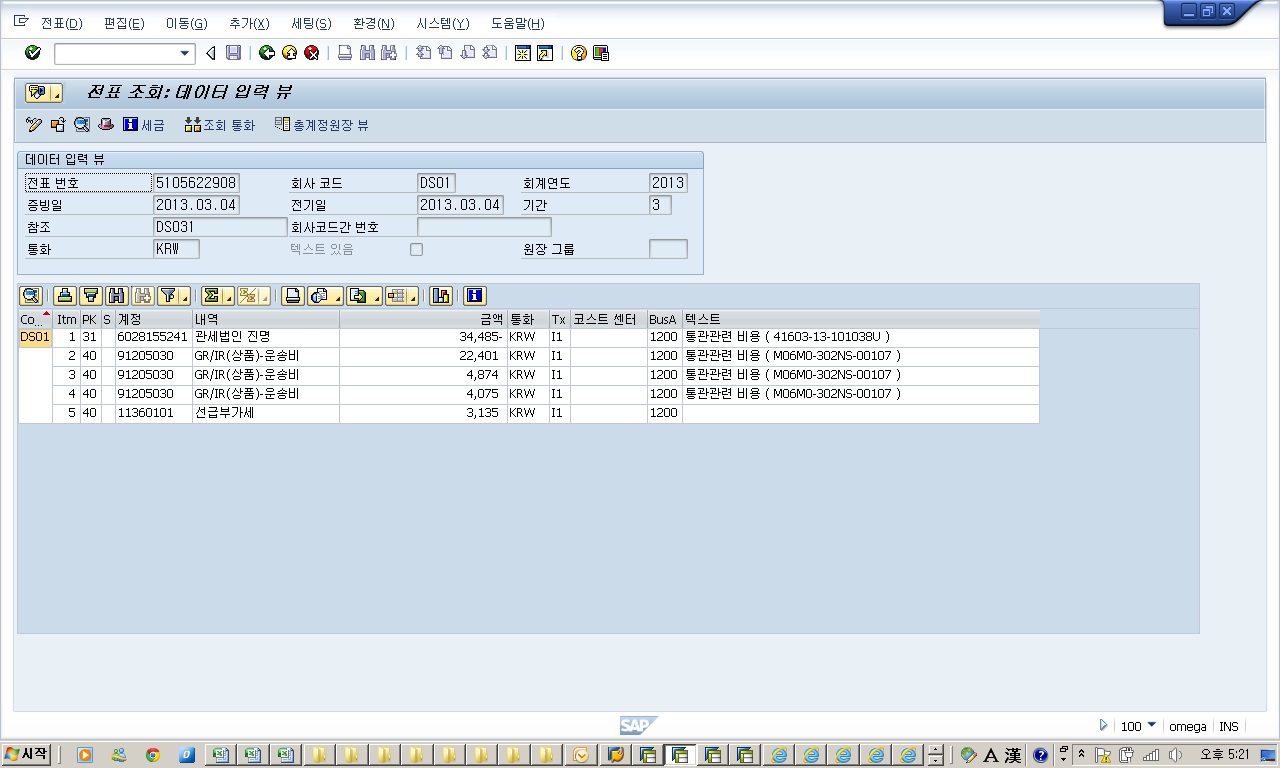Click the Print icon in grid toolbar

coord(292,295)
